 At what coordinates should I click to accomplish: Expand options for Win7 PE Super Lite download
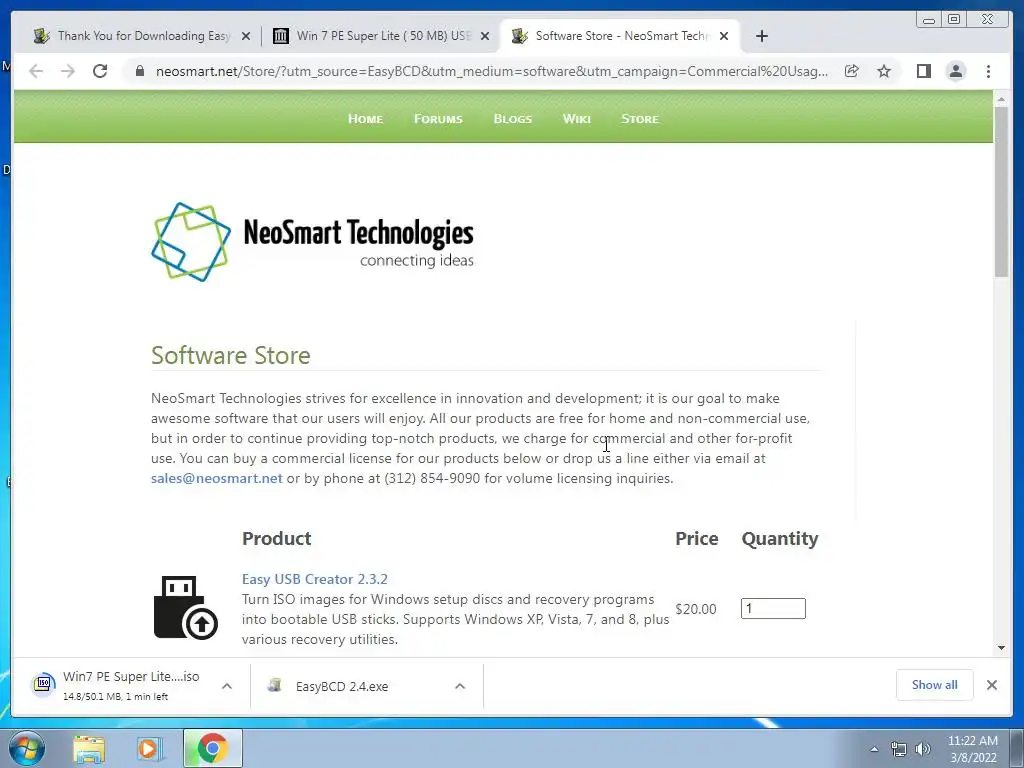click(x=227, y=686)
